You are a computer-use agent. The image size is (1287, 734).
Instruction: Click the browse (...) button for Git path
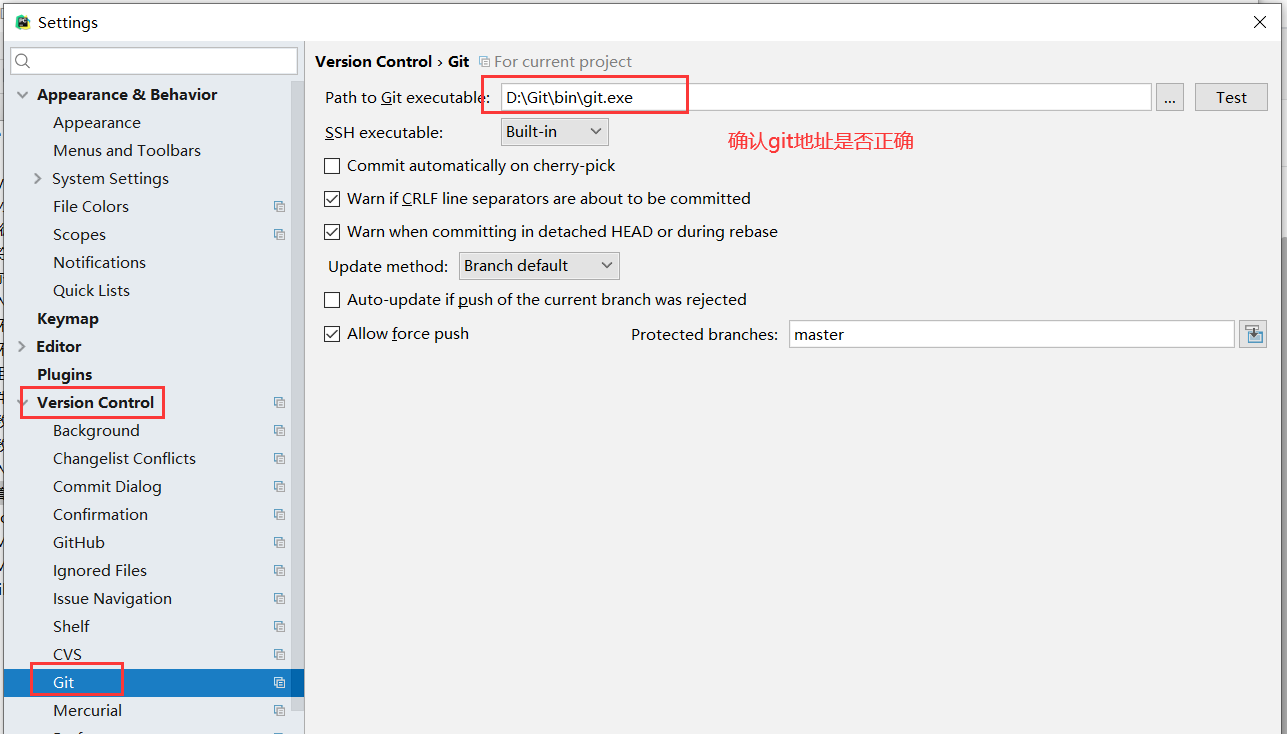point(1170,97)
